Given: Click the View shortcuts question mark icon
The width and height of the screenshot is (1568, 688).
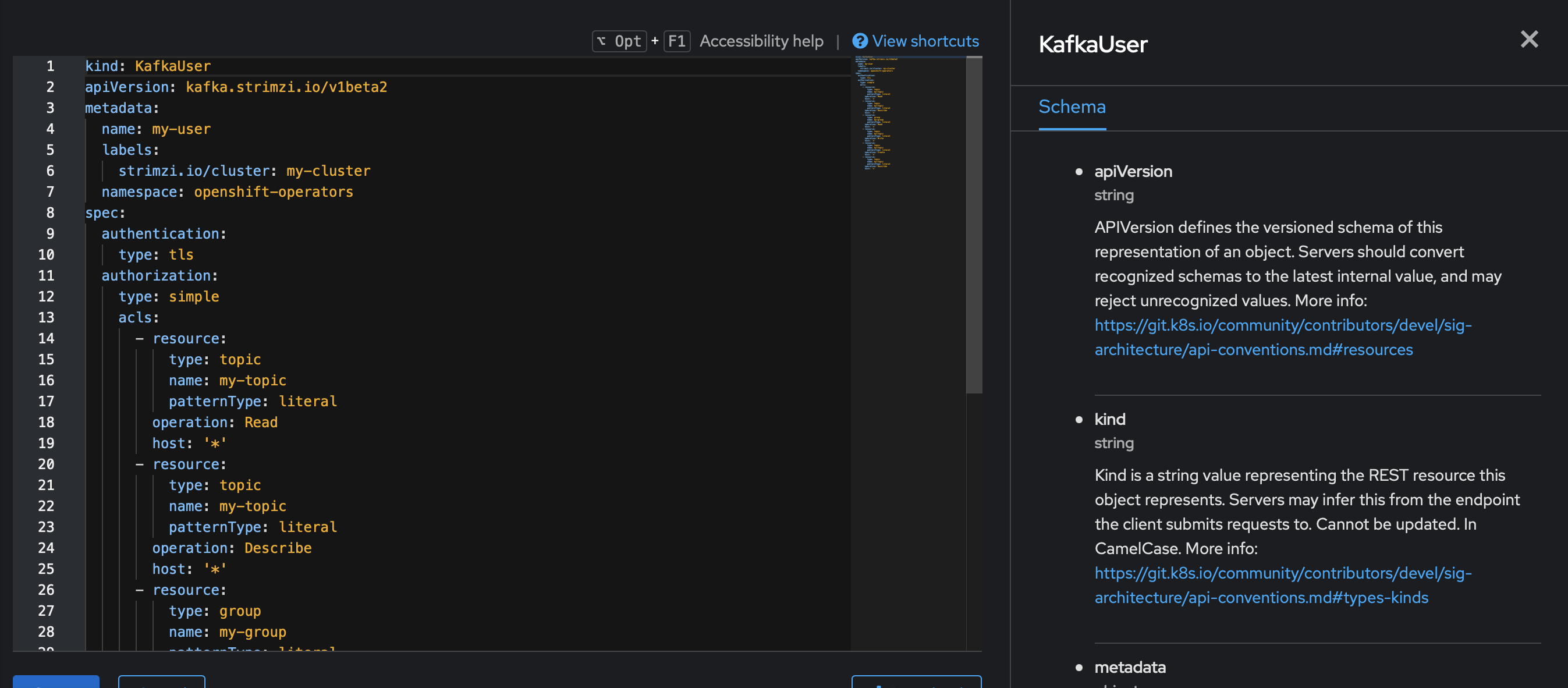Looking at the screenshot, I should pyautogui.click(x=860, y=41).
